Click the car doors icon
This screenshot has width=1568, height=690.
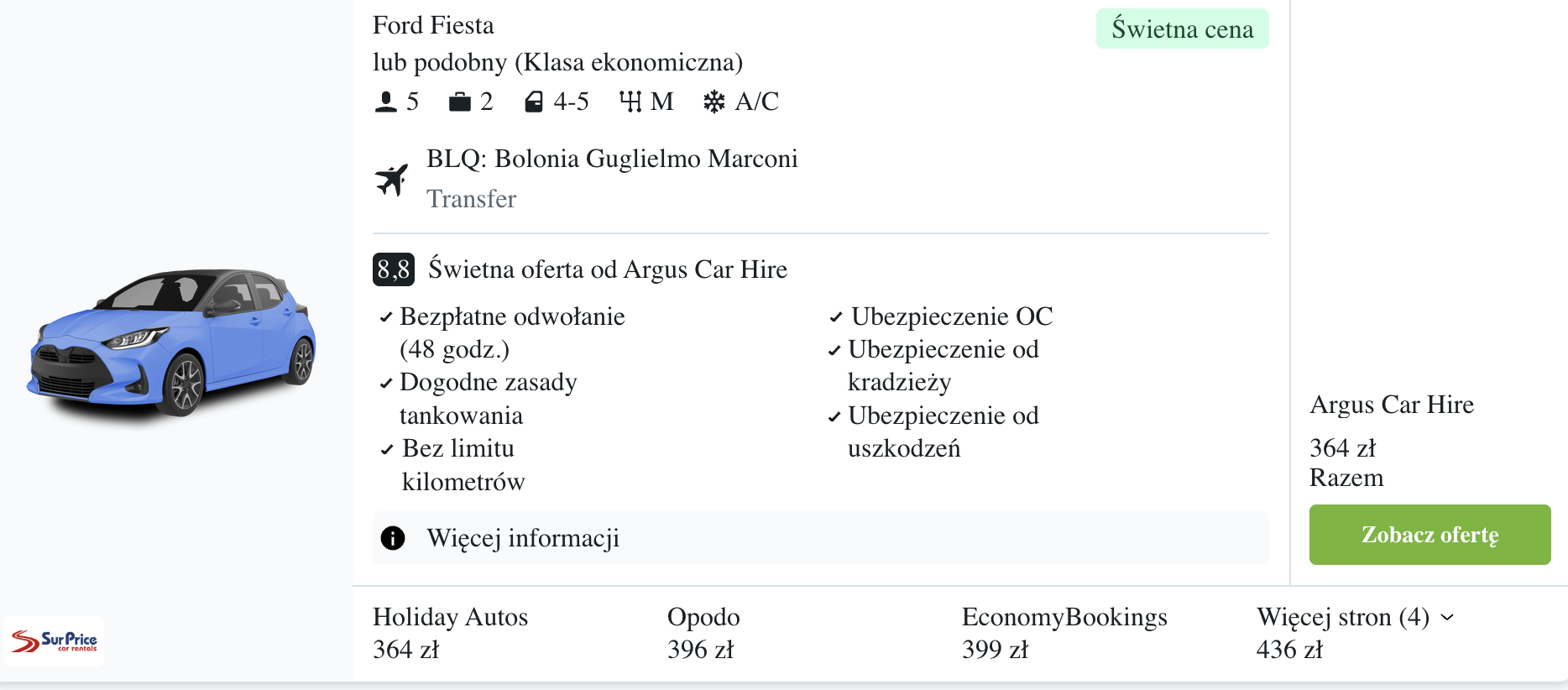pyautogui.click(x=533, y=102)
